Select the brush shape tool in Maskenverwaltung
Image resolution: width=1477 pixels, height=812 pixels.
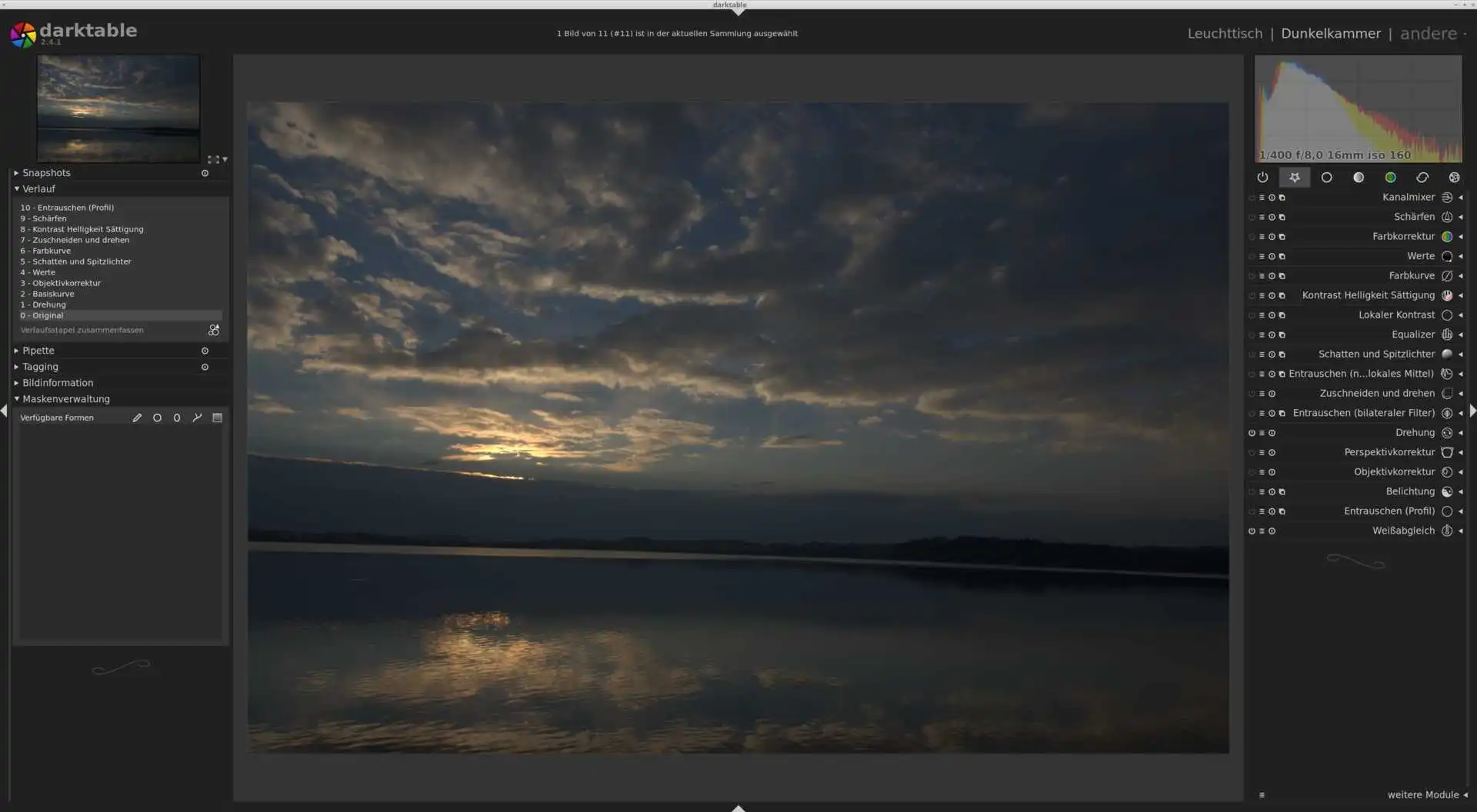(137, 418)
